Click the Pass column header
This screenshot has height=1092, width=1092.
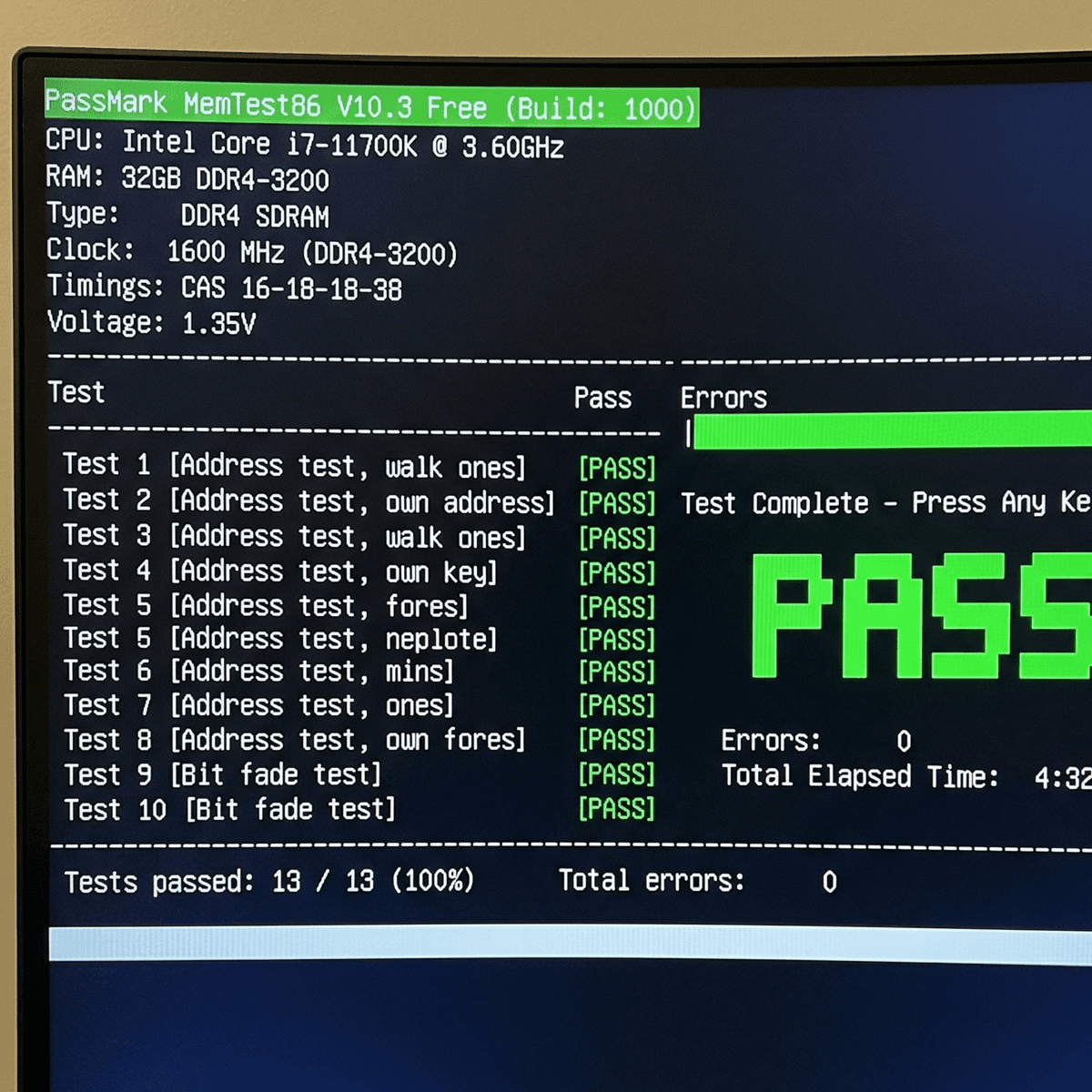tap(602, 399)
